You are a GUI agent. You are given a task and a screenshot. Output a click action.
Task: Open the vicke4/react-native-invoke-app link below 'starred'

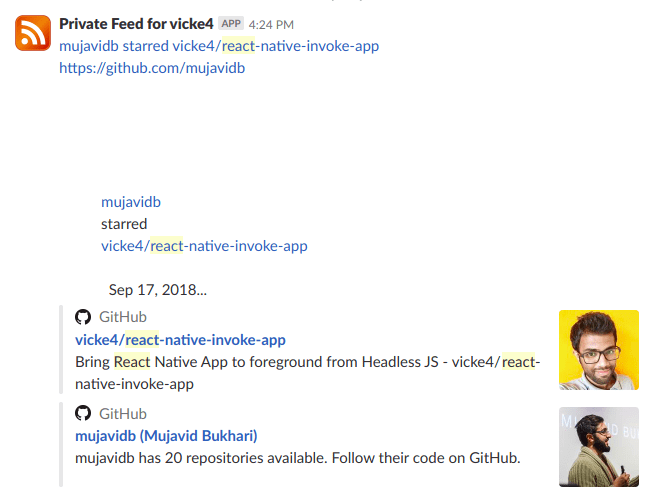[x=204, y=246]
